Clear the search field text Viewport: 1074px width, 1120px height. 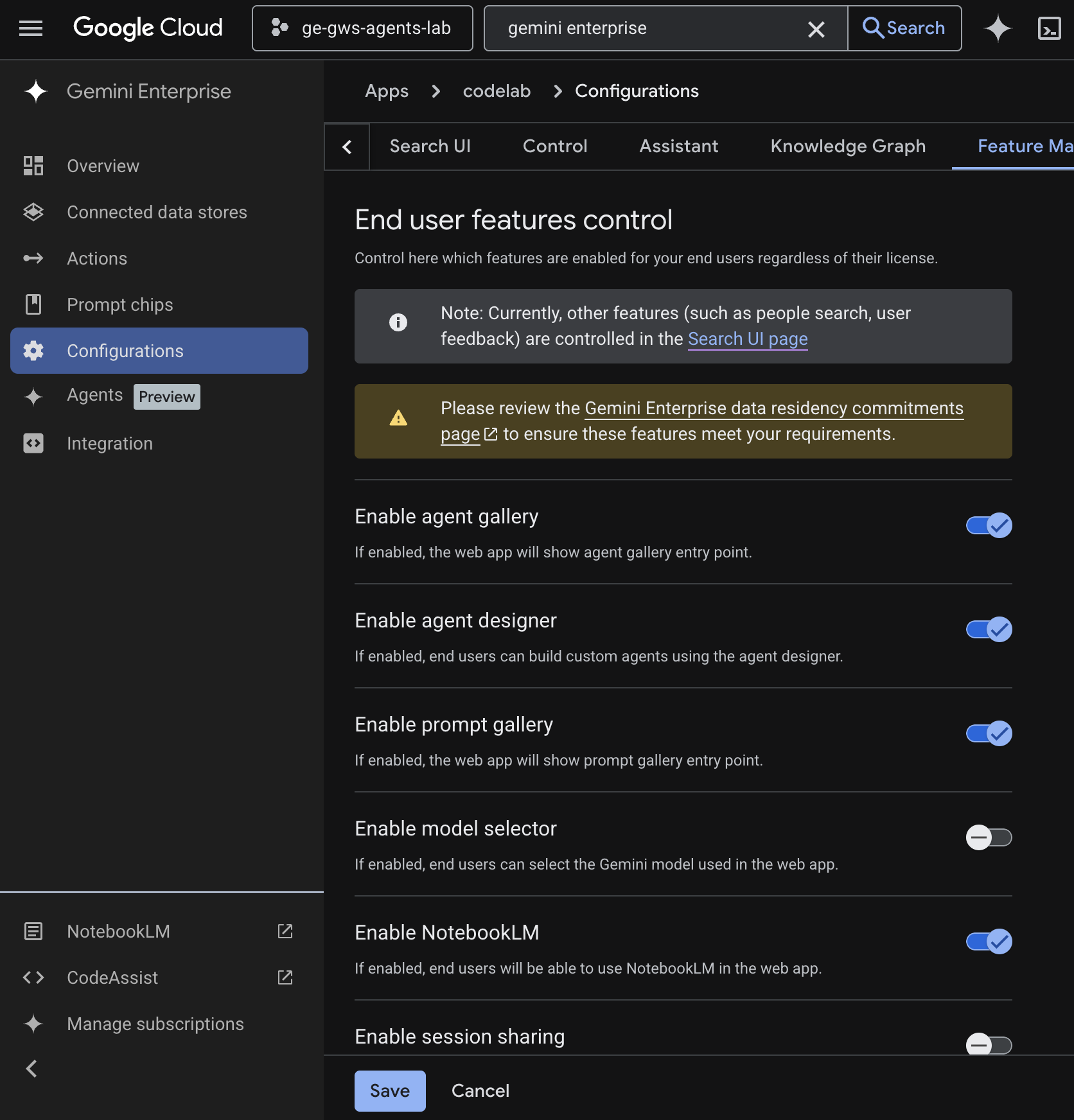(x=816, y=29)
